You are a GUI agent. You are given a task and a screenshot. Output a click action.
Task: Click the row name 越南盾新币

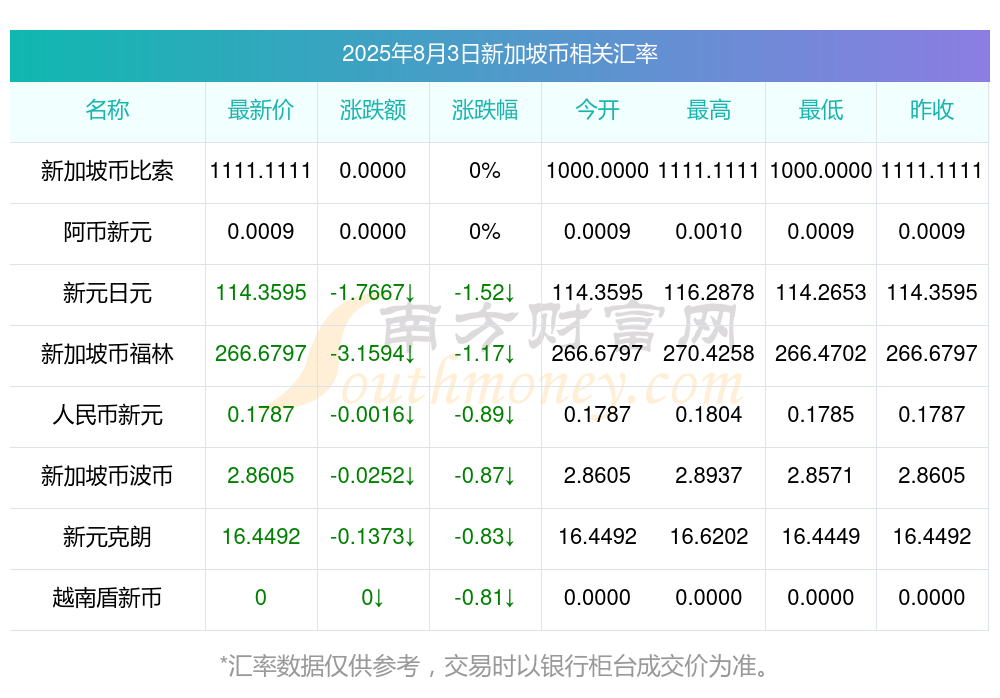[107, 598]
